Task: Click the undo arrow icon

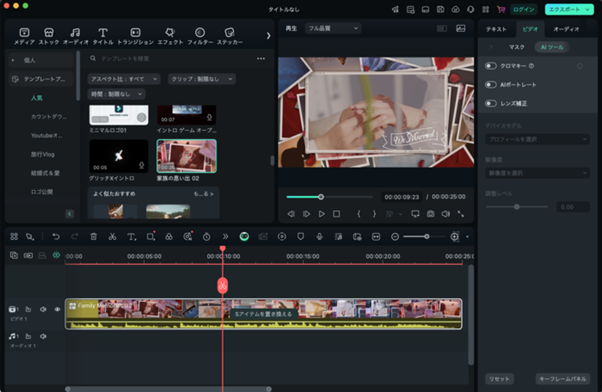Action: 56,237
